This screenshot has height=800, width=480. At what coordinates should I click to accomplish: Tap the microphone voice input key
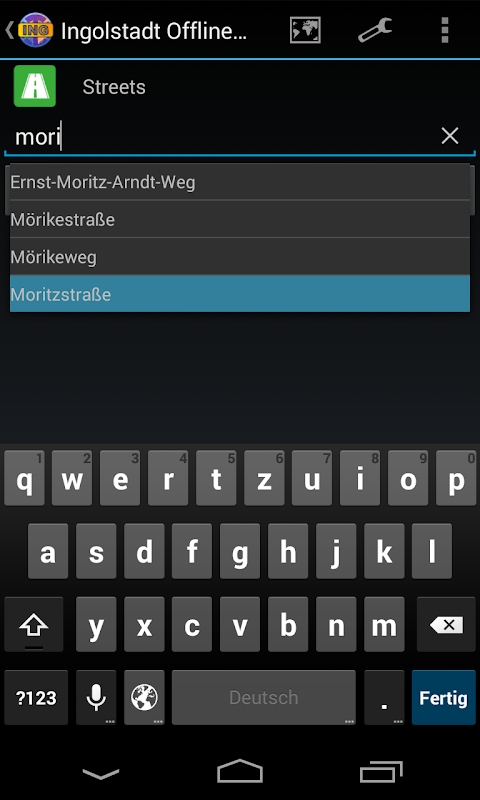(x=96, y=697)
